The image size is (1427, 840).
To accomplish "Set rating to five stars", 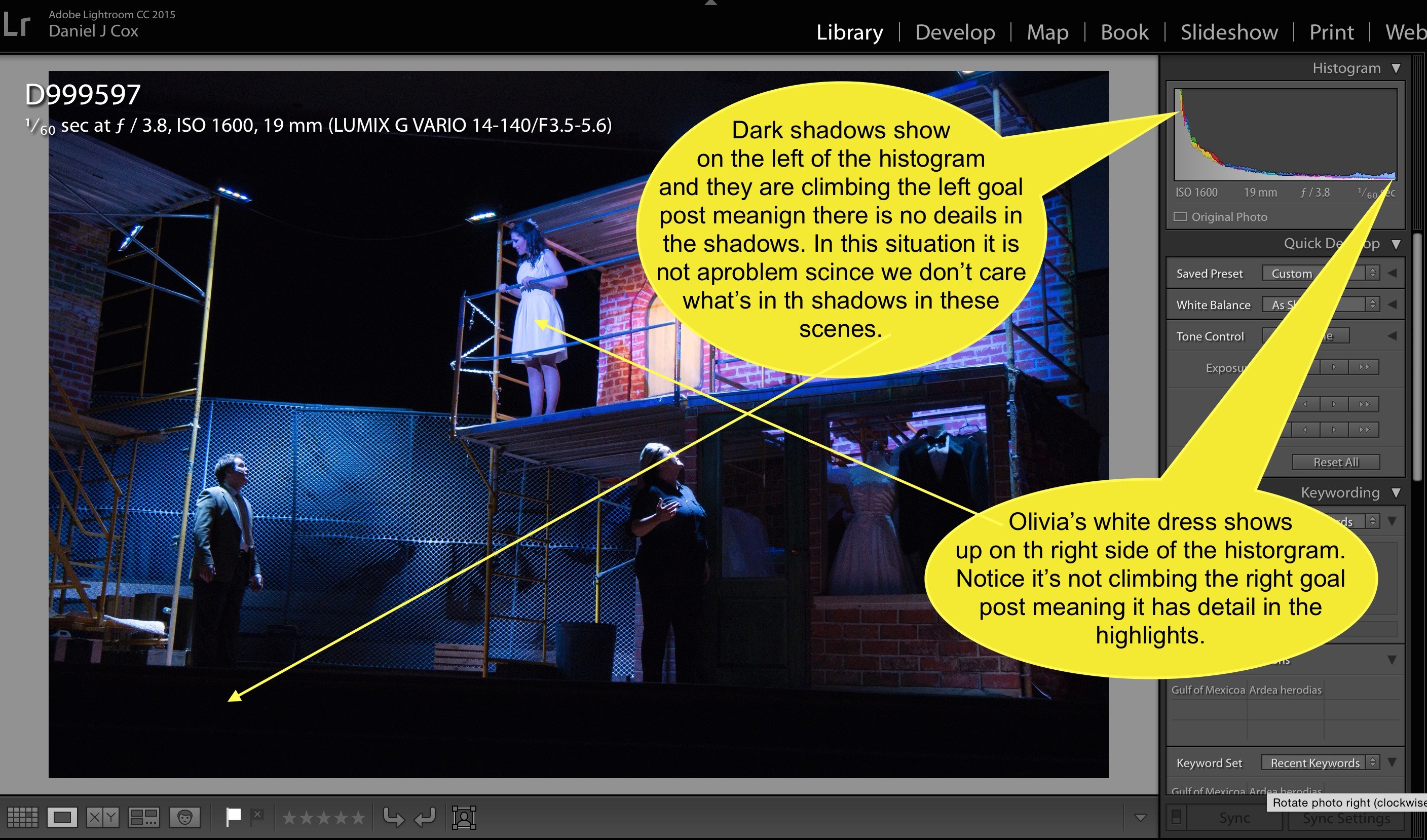I will pyautogui.click(x=358, y=817).
